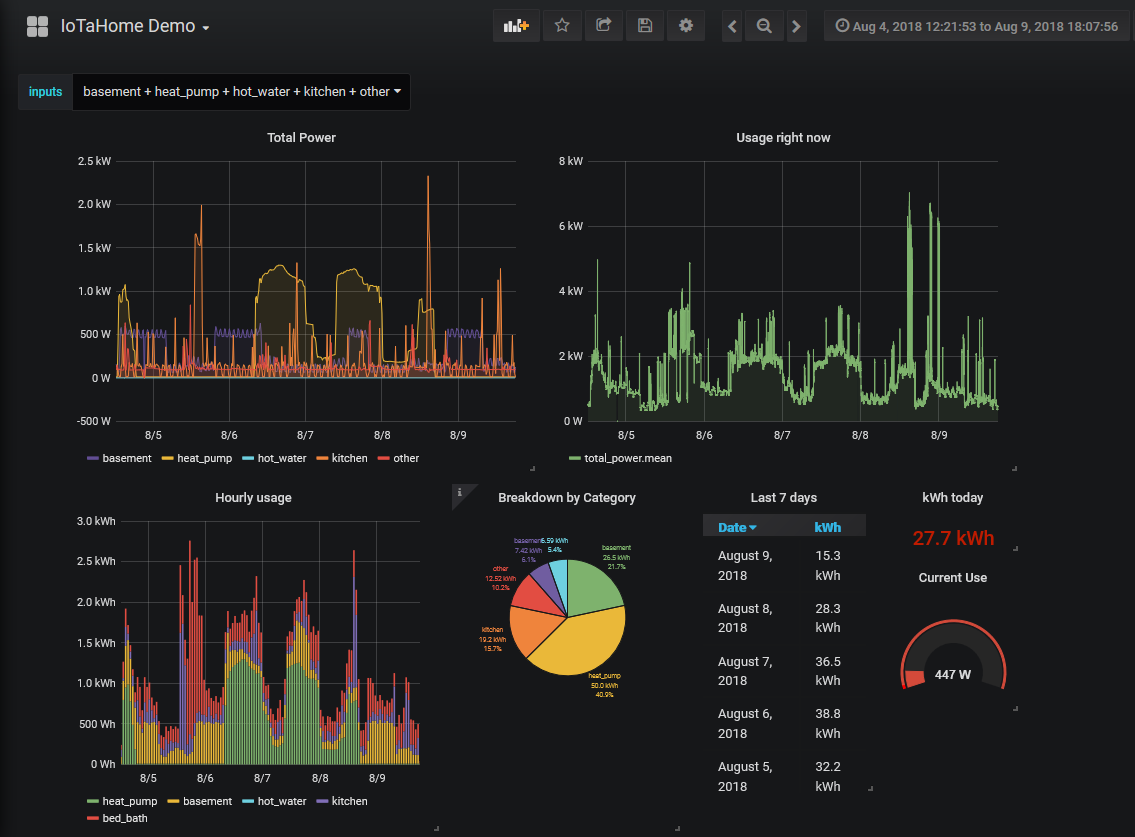Viewport: 1135px width, 837px height.
Task: Shift time range forward with the right arrow
Action: pyautogui.click(x=796, y=26)
